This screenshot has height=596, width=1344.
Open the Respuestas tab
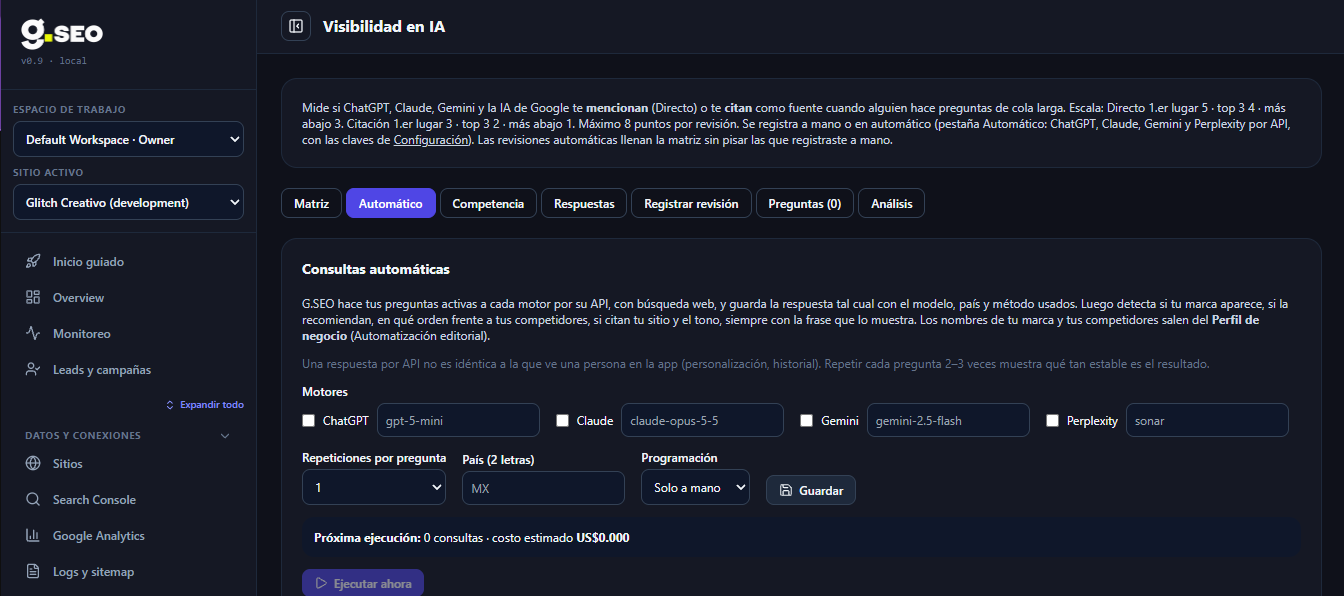[x=584, y=203]
